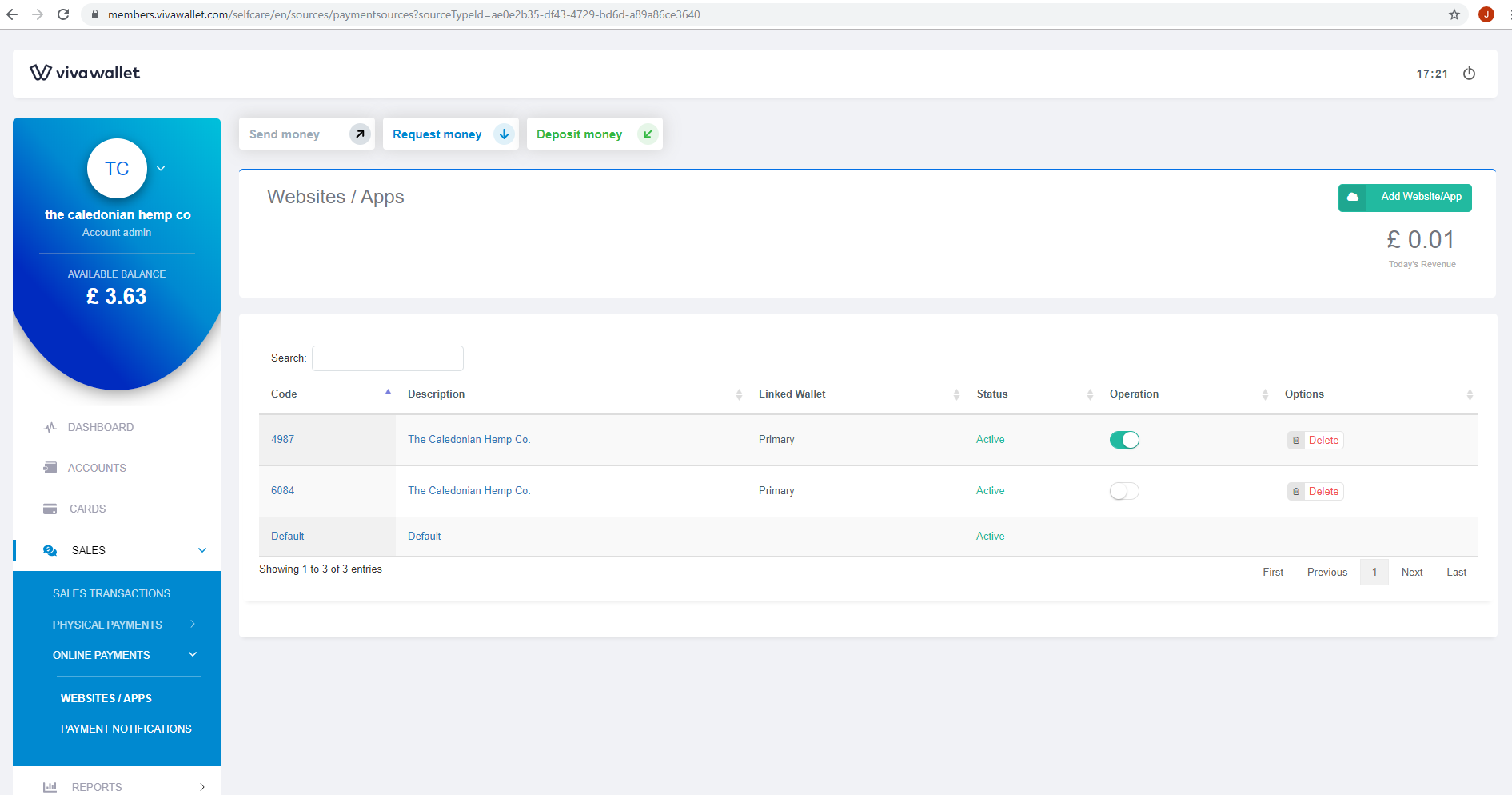Disable the Operation toggle for code 4987
This screenshot has width=1512, height=795.
coord(1124,439)
